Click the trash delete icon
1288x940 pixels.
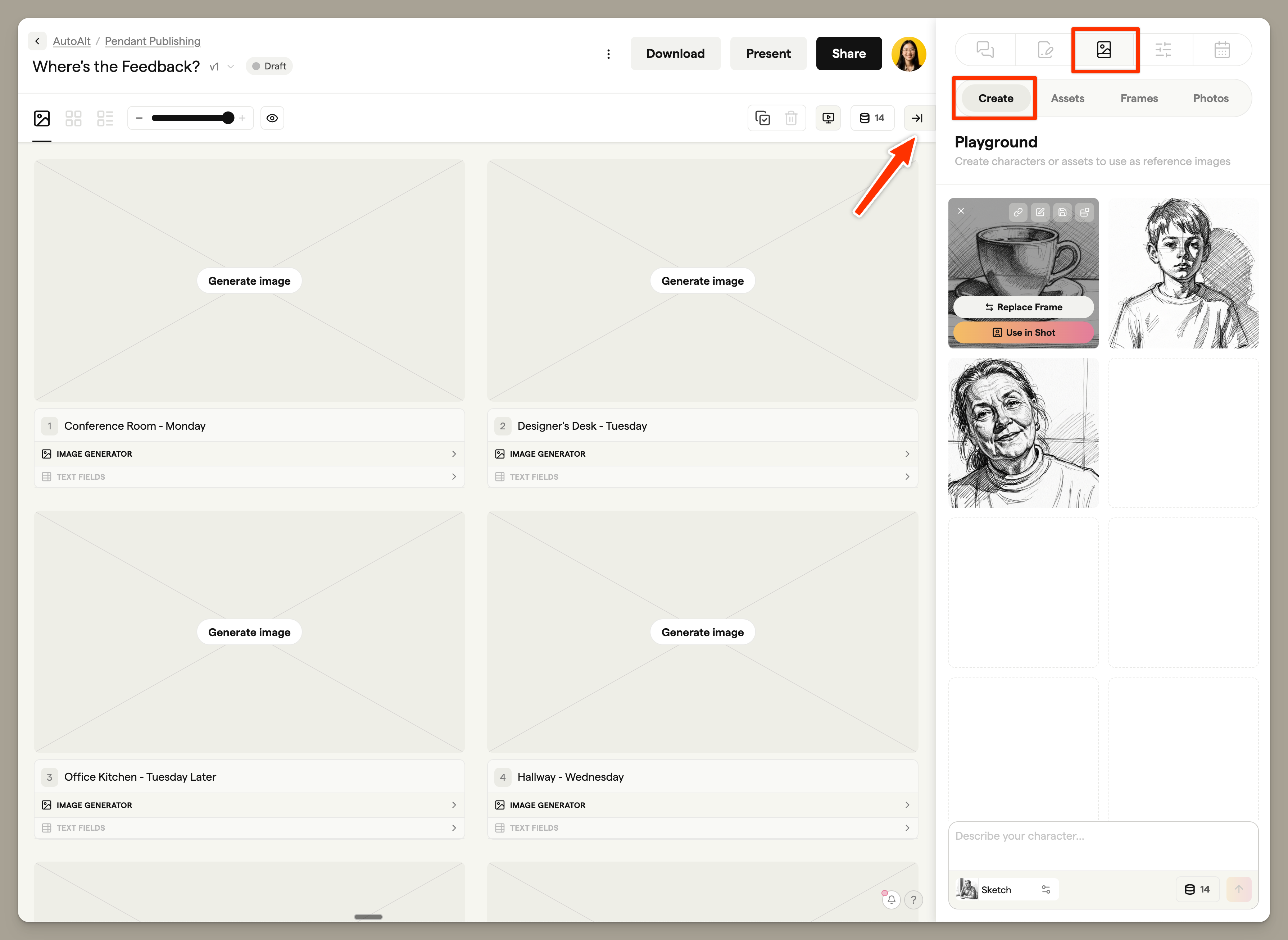(x=790, y=118)
